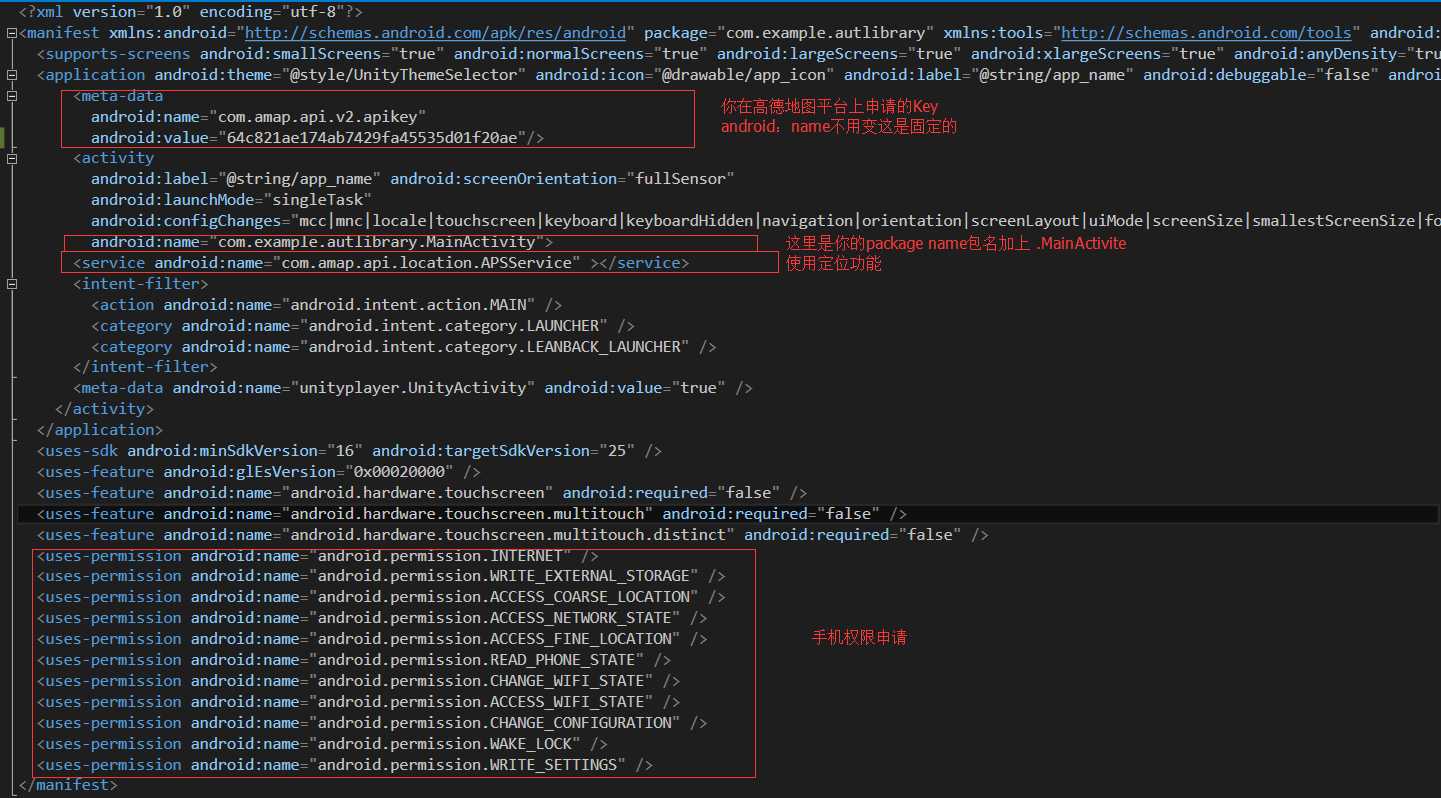Click the glEsVersion "0x00020000" value

399,473
